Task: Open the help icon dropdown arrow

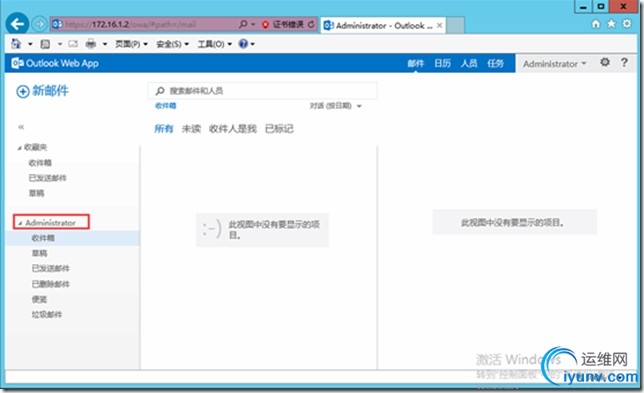Action: tap(253, 44)
